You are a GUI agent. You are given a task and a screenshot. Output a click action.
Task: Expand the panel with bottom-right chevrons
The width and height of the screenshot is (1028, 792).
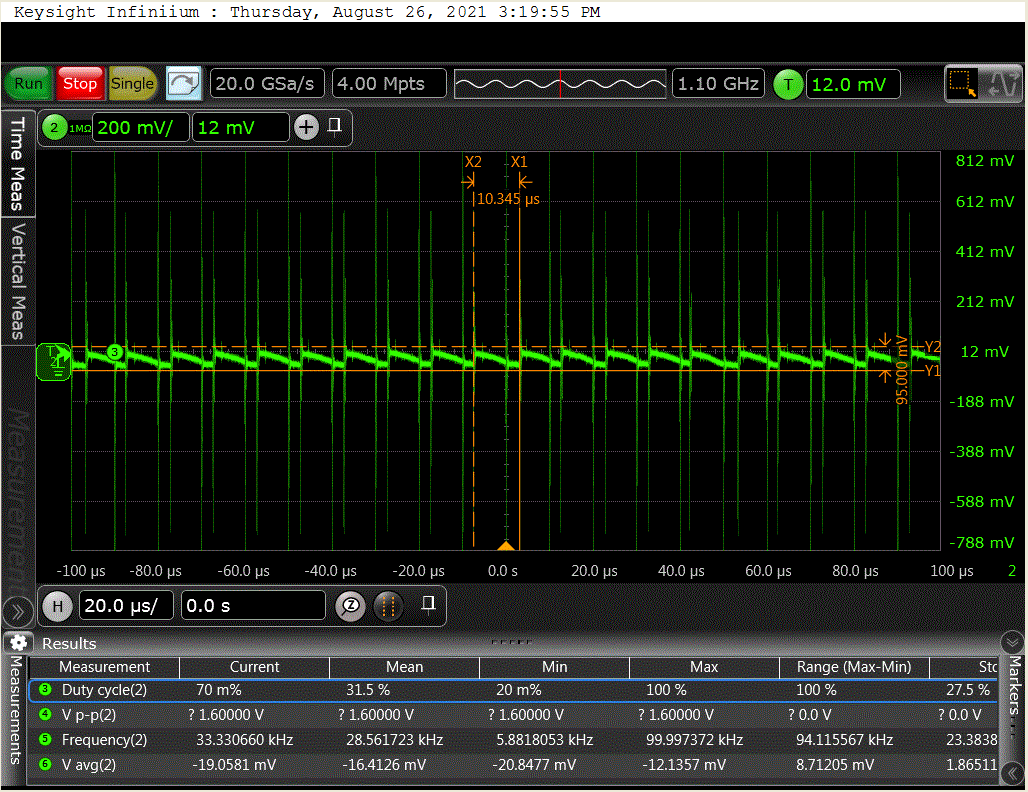tap(1013, 773)
